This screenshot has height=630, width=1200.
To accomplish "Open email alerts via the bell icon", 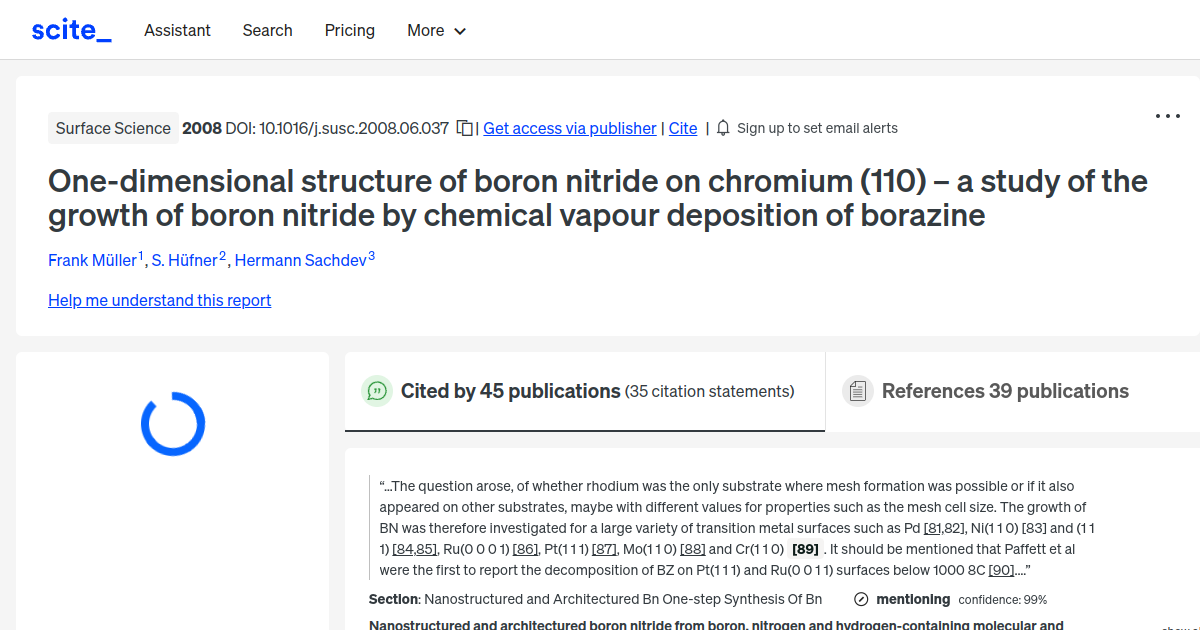I will click(722, 127).
